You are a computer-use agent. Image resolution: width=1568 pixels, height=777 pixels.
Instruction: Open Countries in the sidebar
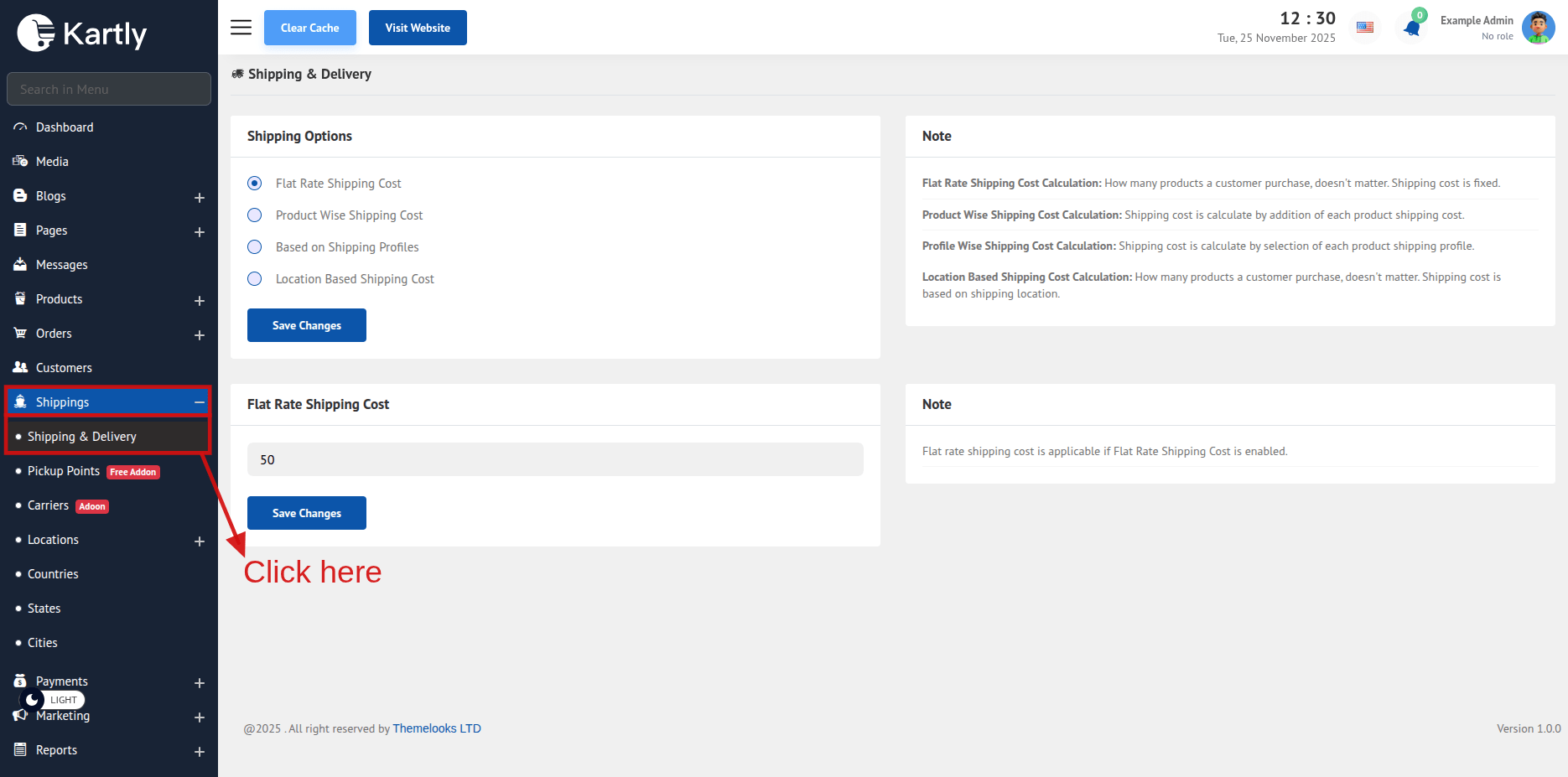[53, 574]
